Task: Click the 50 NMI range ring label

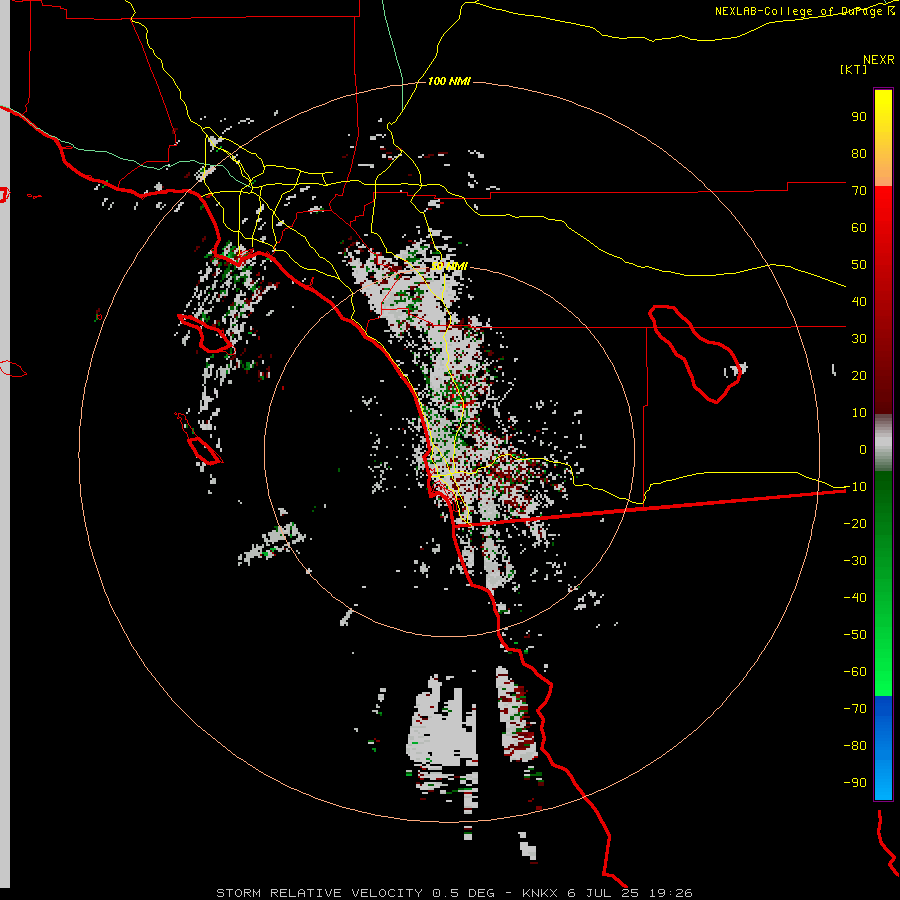Action: pyautogui.click(x=449, y=266)
